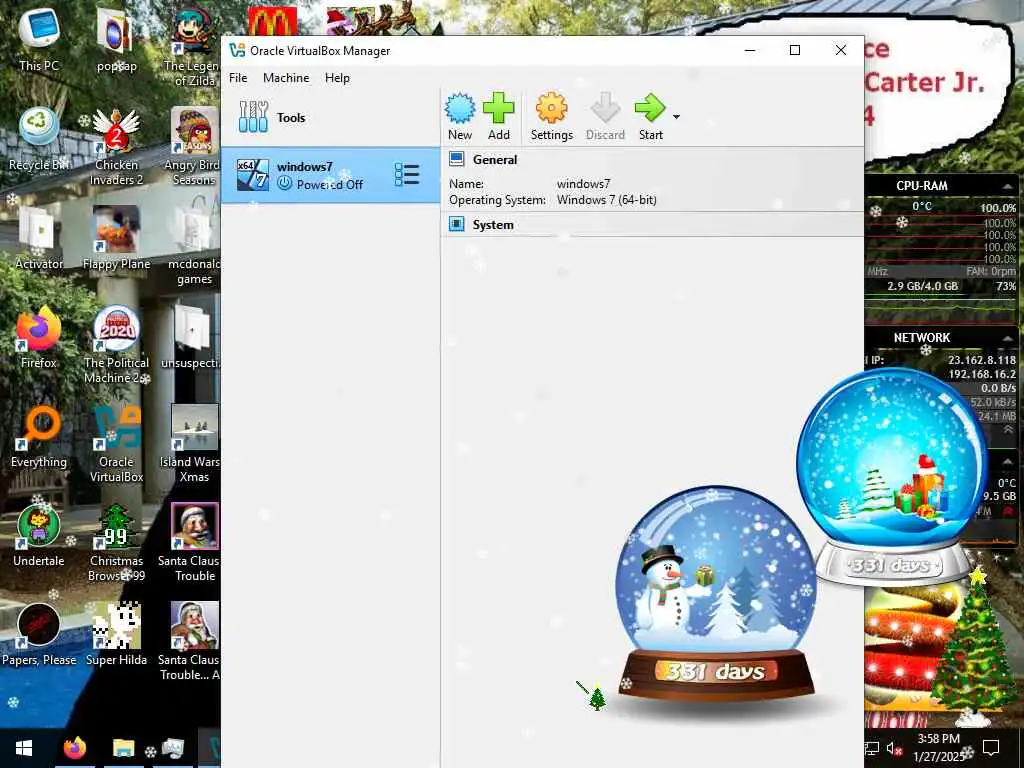Screen dimensions: 1024x768
Task: Click the gifts snow globe countdown gadget
Action: (x=891, y=477)
